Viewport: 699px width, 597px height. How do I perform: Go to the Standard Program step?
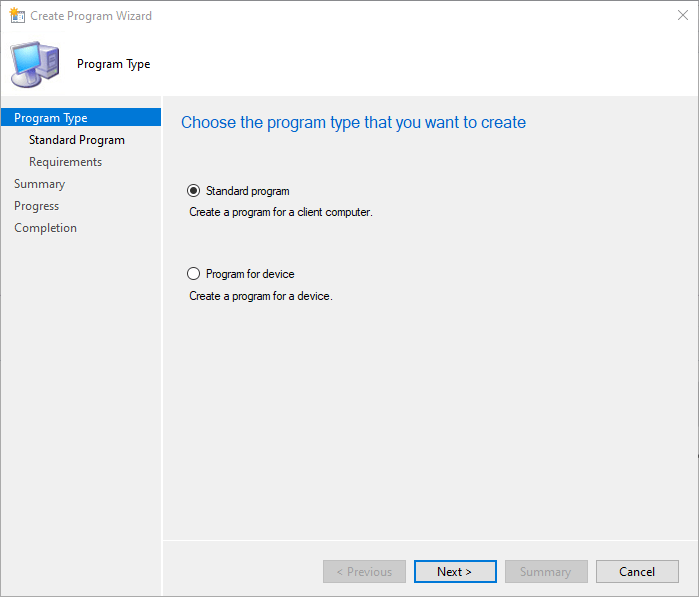coord(77,140)
